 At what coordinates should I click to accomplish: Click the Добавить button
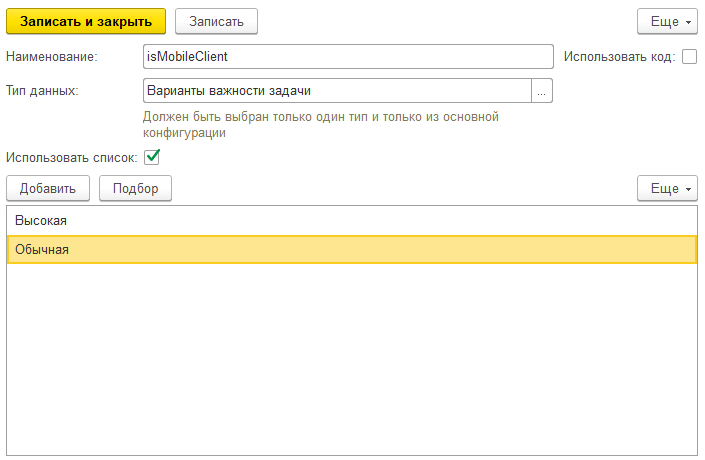(x=48, y=188)
